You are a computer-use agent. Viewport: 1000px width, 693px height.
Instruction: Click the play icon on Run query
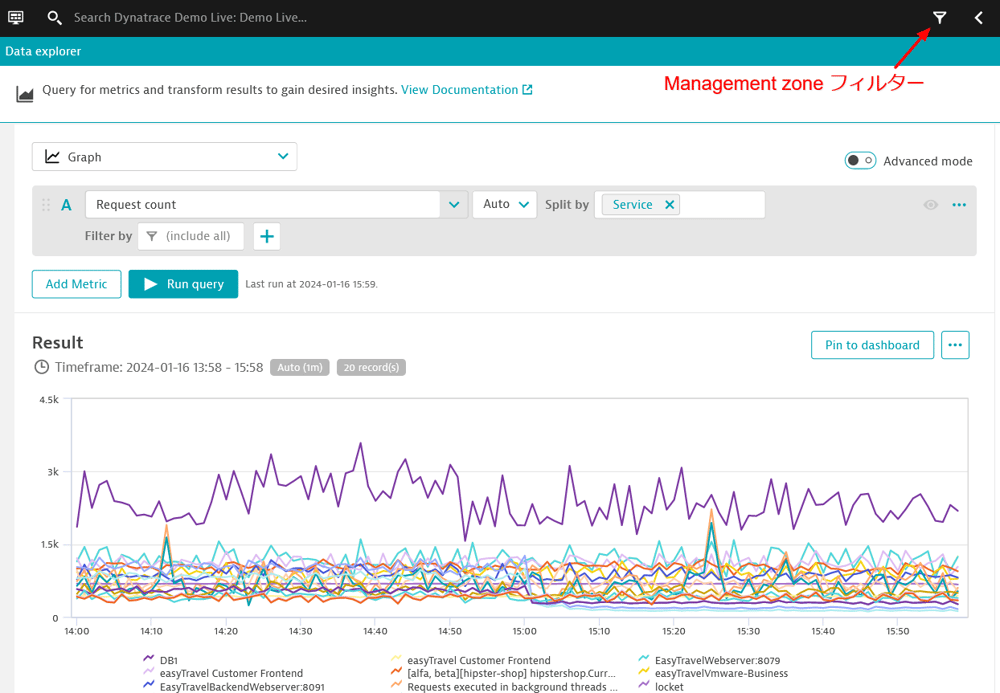tap(151, 284)
